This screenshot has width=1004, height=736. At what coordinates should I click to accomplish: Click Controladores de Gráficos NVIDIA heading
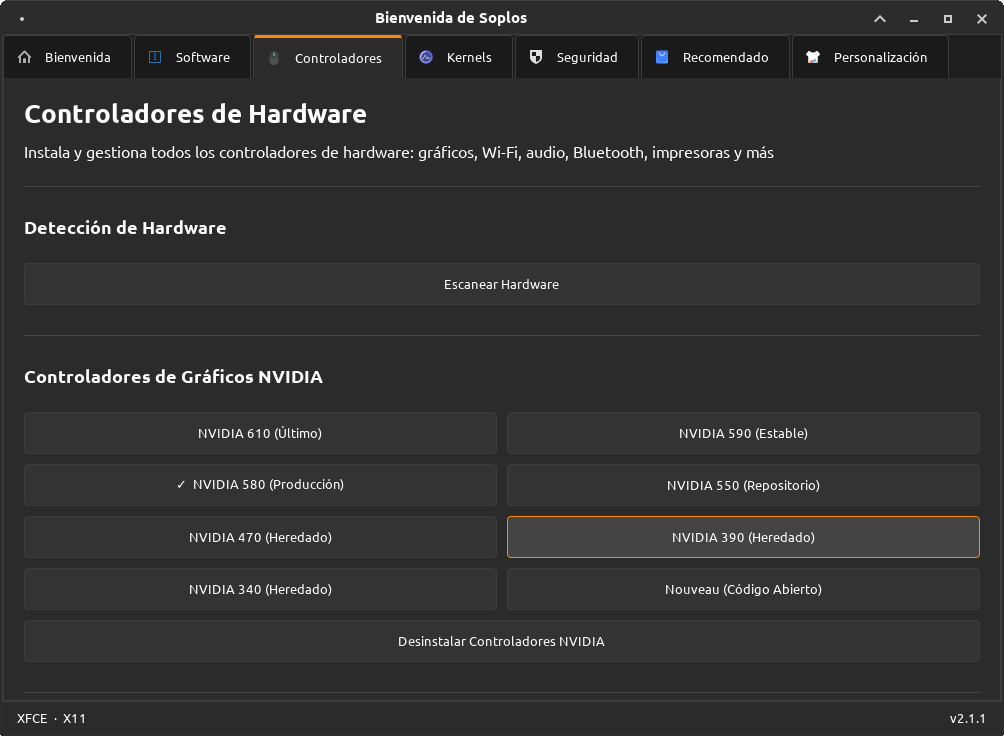[174, 377]
